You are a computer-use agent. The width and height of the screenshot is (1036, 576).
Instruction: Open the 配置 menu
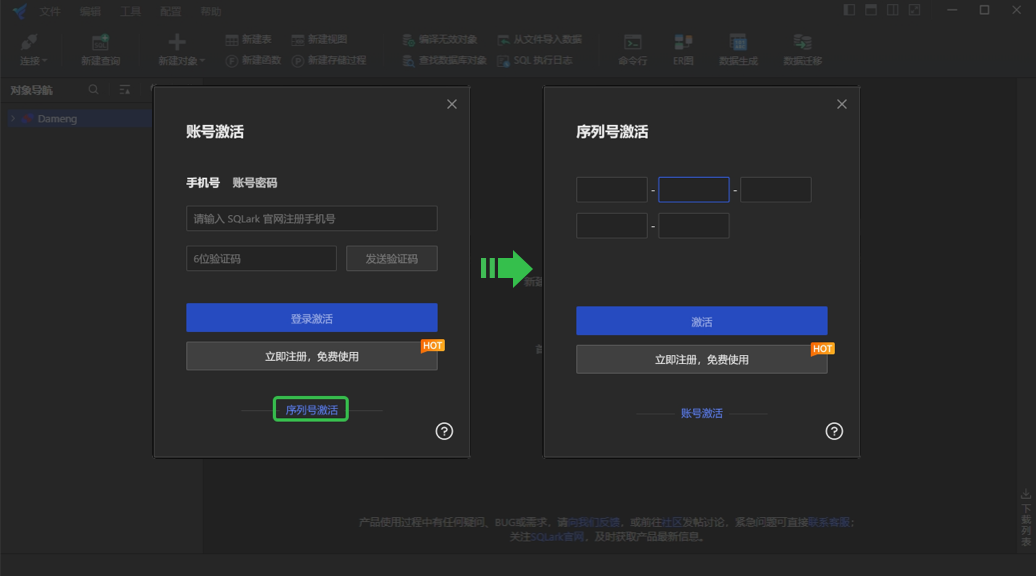[x=170, y=11]
